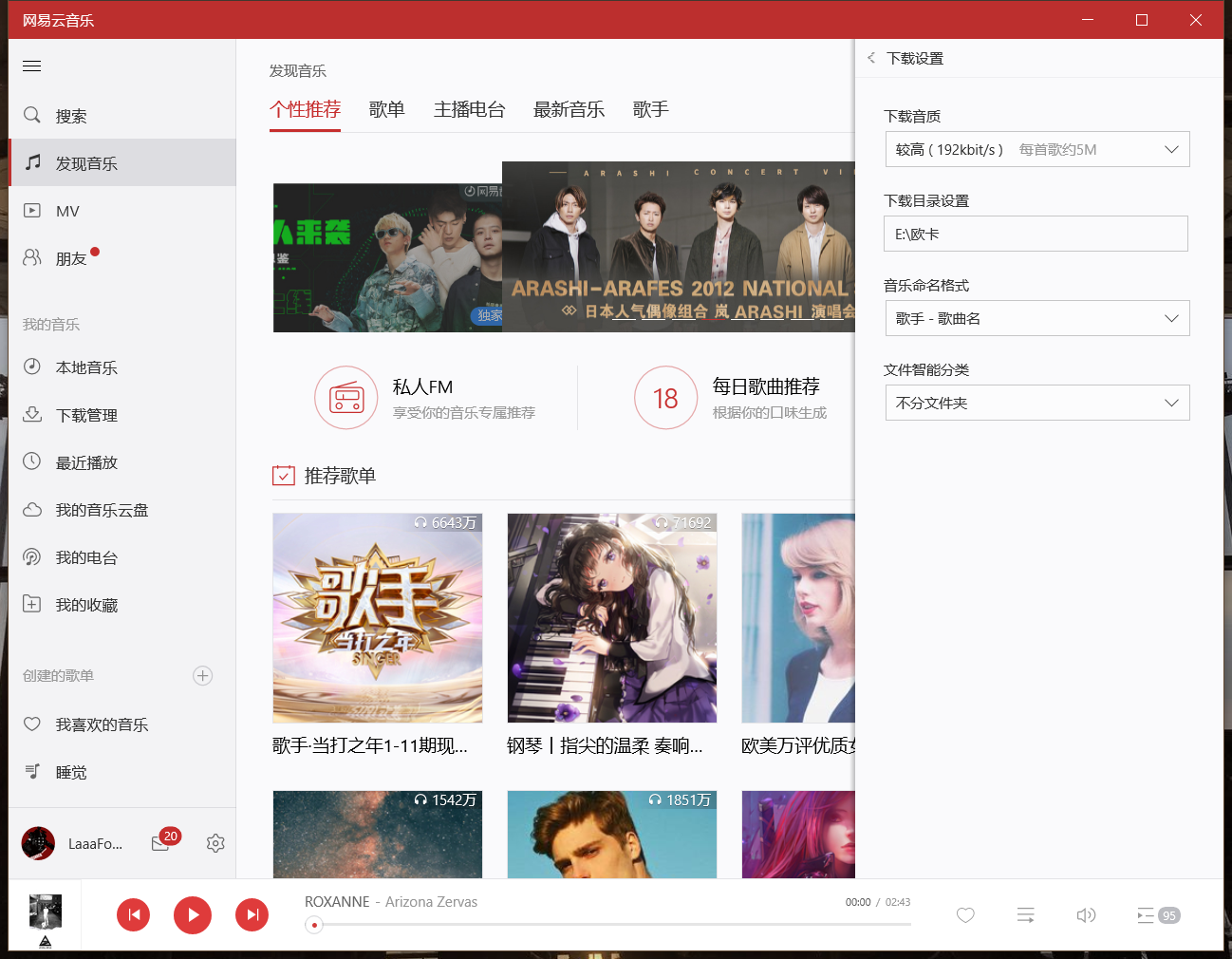Image resolution: width=1232 pixels, height=959 pixels.
Task: Open the 欧美万评优质 playlist cover
Action: pyautogui.click(x=798, y=618)
